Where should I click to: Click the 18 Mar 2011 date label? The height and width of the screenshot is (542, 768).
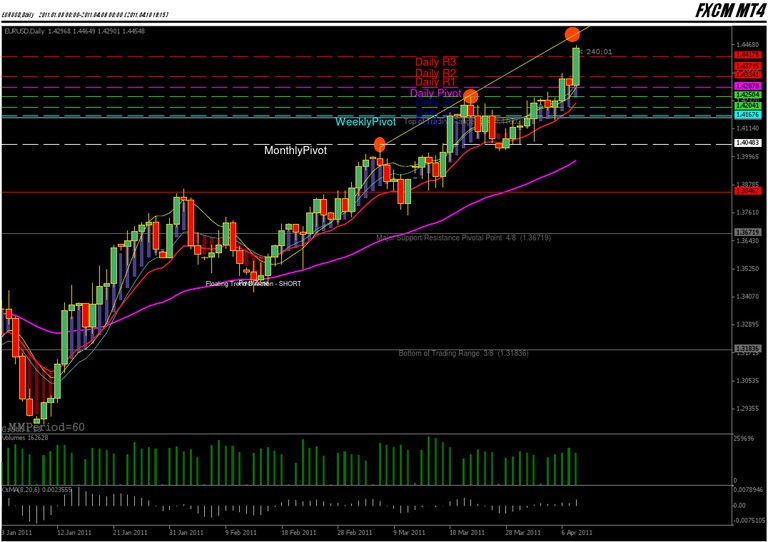coord(467,532)
